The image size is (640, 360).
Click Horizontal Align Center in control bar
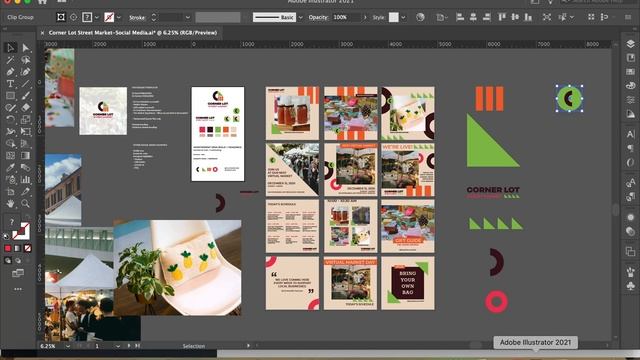473,17
